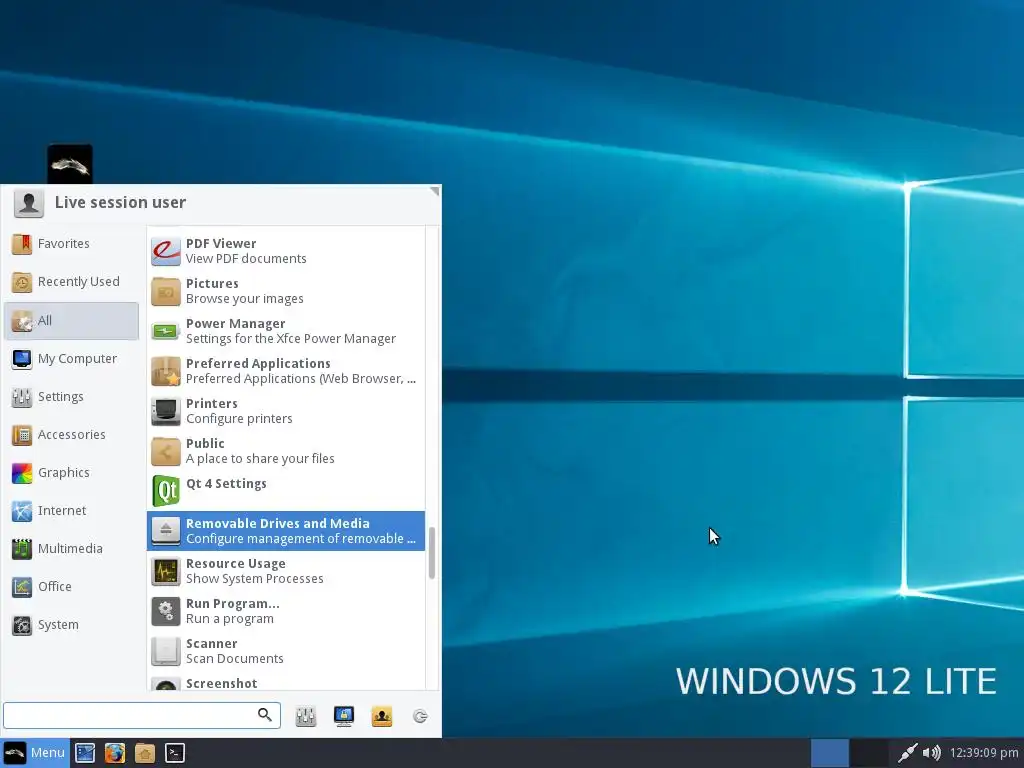Click the 'Screenshot' entry title
Viewport: 1024px width, 768px height.
(221, 683)
